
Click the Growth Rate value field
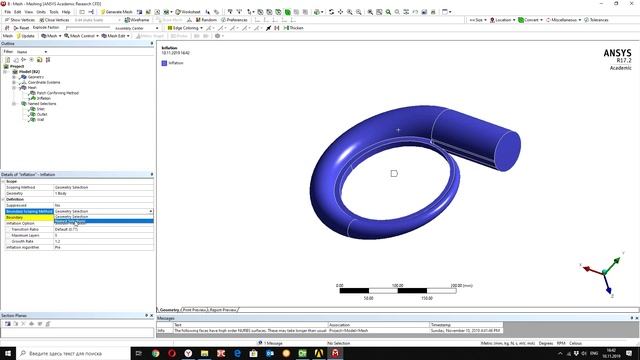(x=104, y=241)
